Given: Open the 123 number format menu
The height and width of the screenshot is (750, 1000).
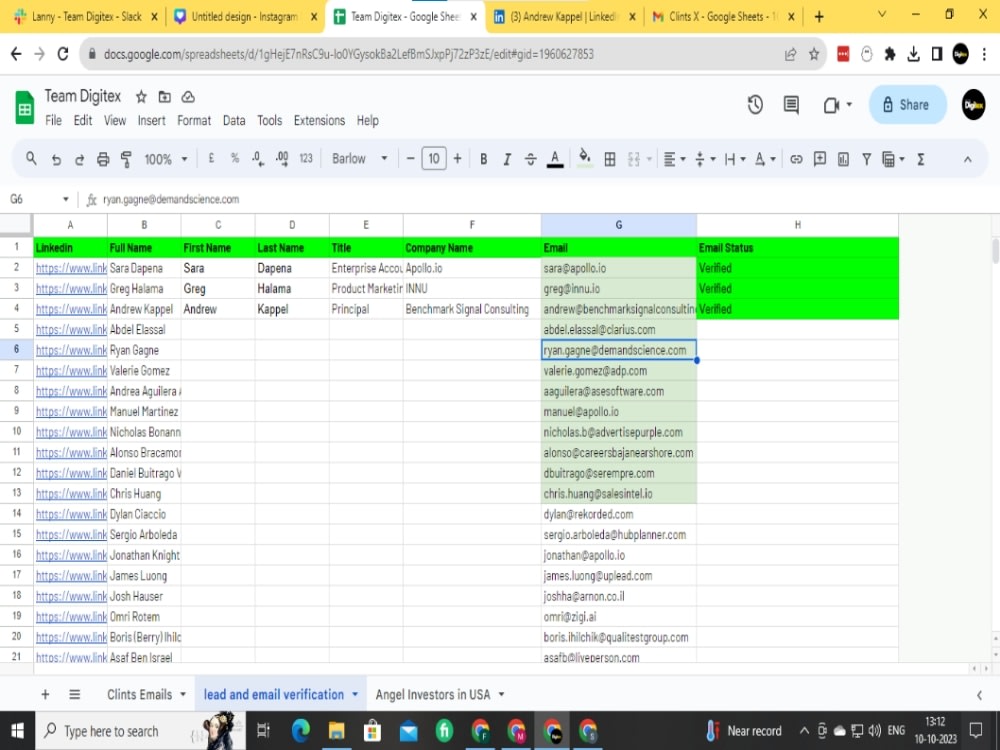Looking at the screenshot, I should click(306, 159).
